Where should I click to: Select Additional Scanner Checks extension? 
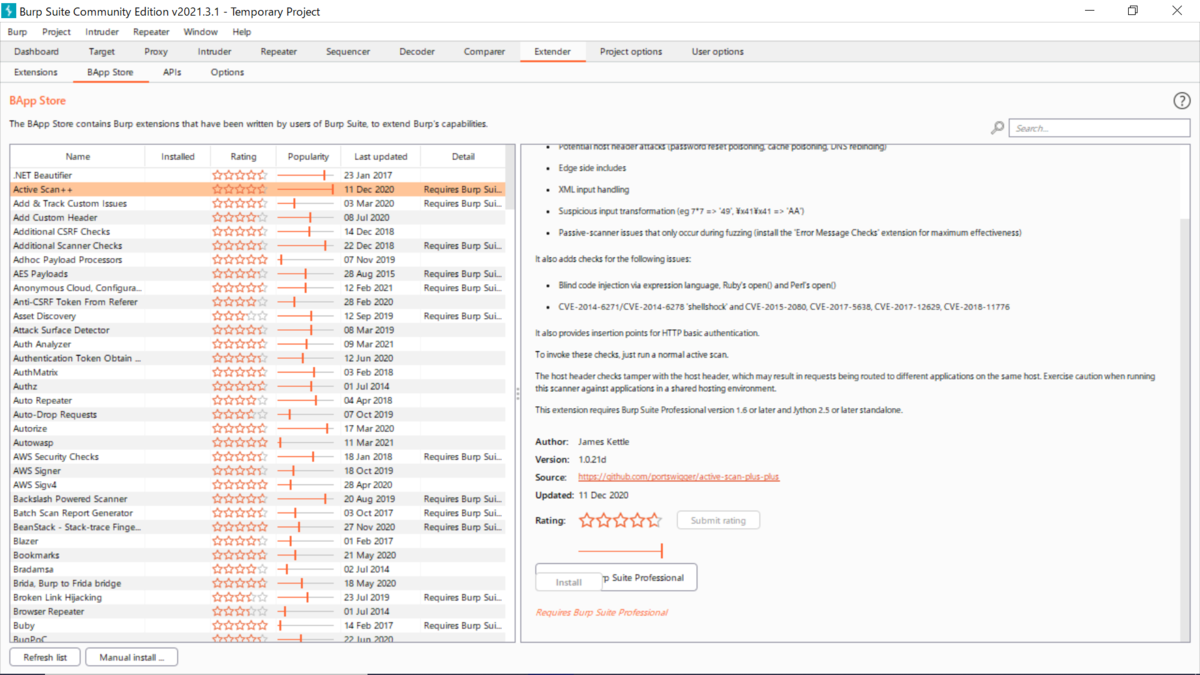[258, 245]
